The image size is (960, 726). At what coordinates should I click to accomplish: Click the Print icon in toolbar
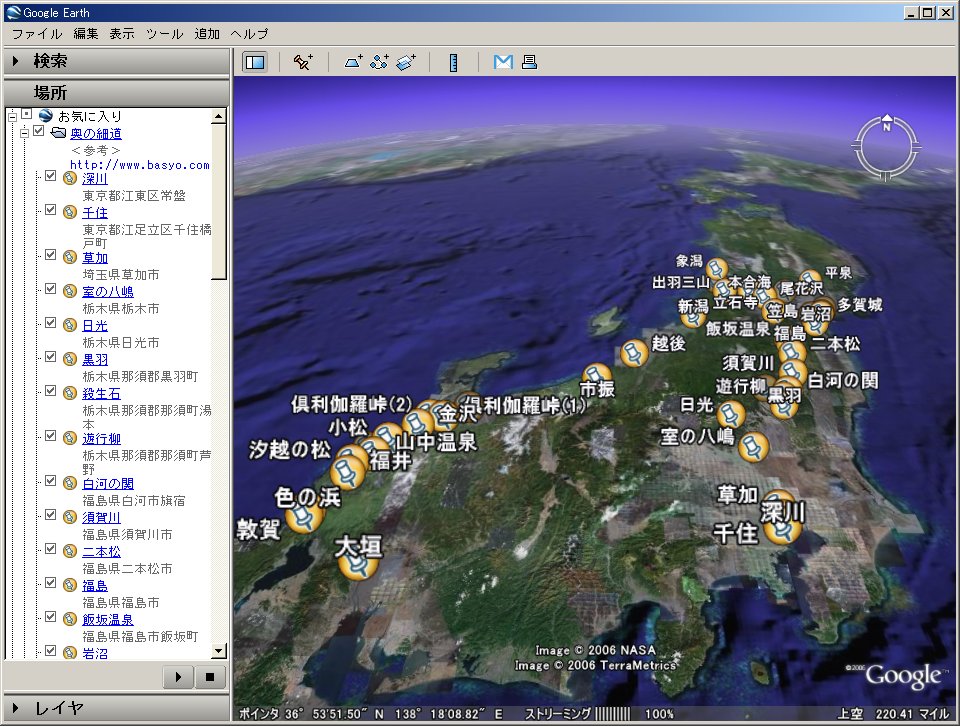529,62
